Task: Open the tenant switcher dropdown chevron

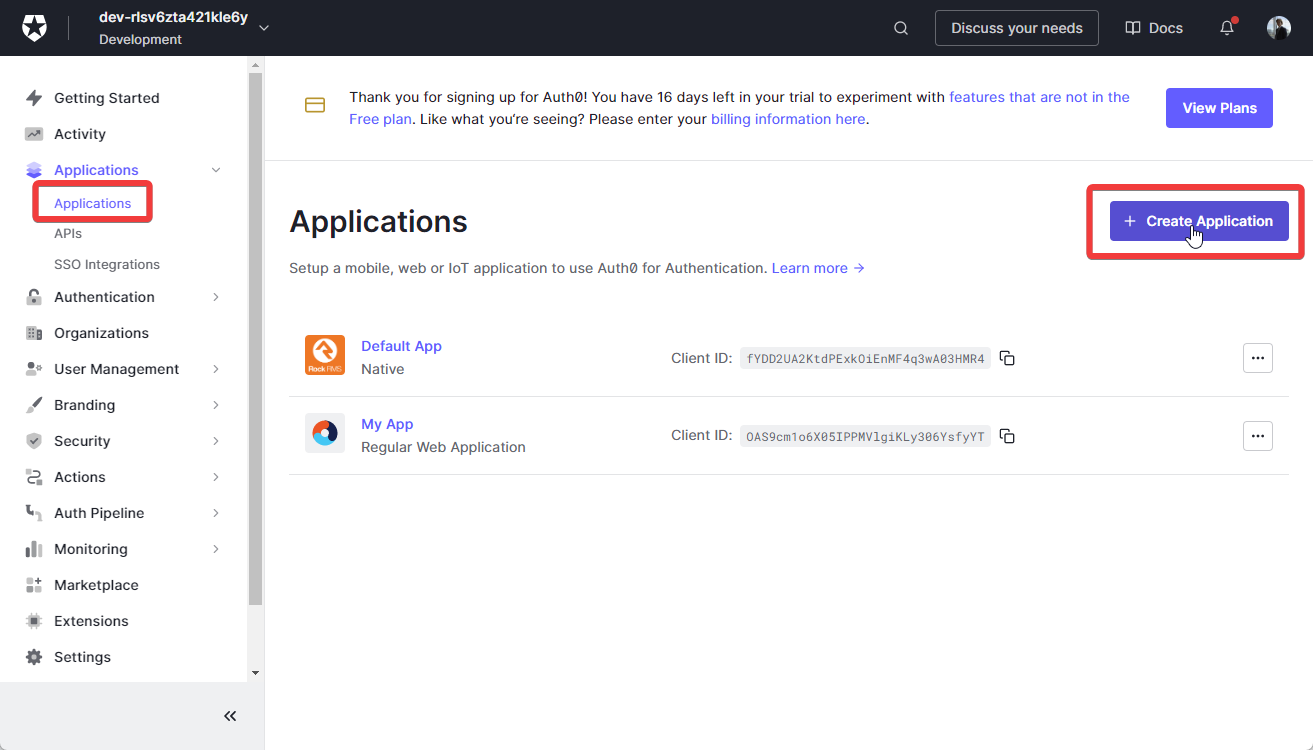Action: [264, 28]
